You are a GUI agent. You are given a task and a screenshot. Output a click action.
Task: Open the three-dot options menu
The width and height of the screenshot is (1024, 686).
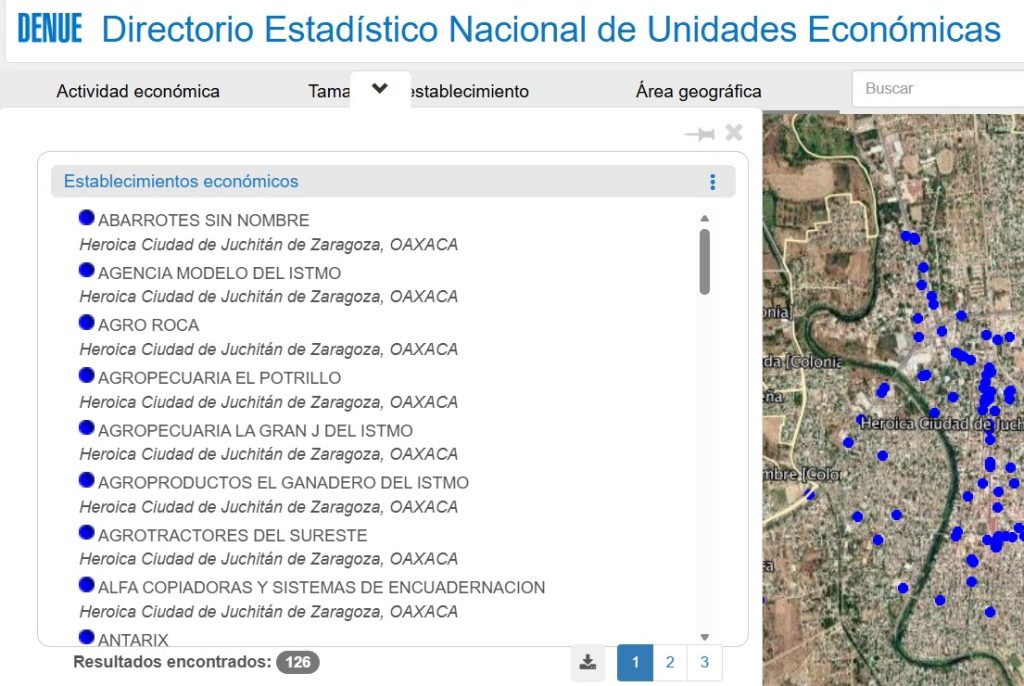coord(712,182)
